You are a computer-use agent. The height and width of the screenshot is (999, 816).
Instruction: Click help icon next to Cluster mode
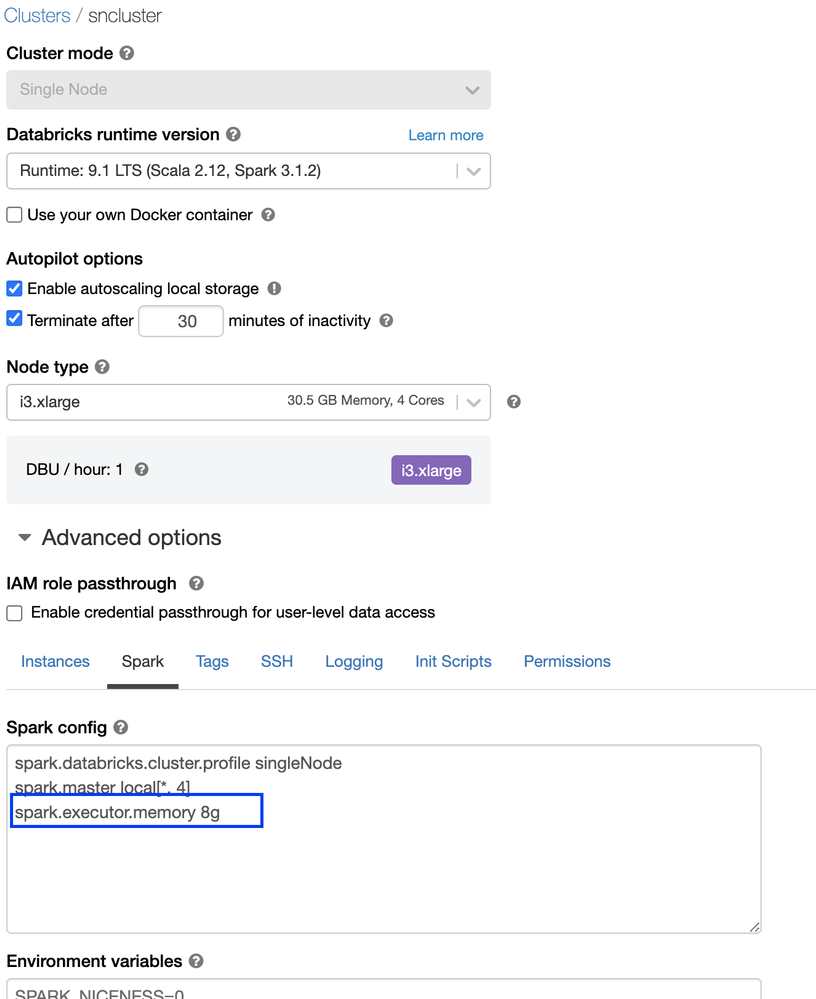pyautogui.click(x=127, y=53)
